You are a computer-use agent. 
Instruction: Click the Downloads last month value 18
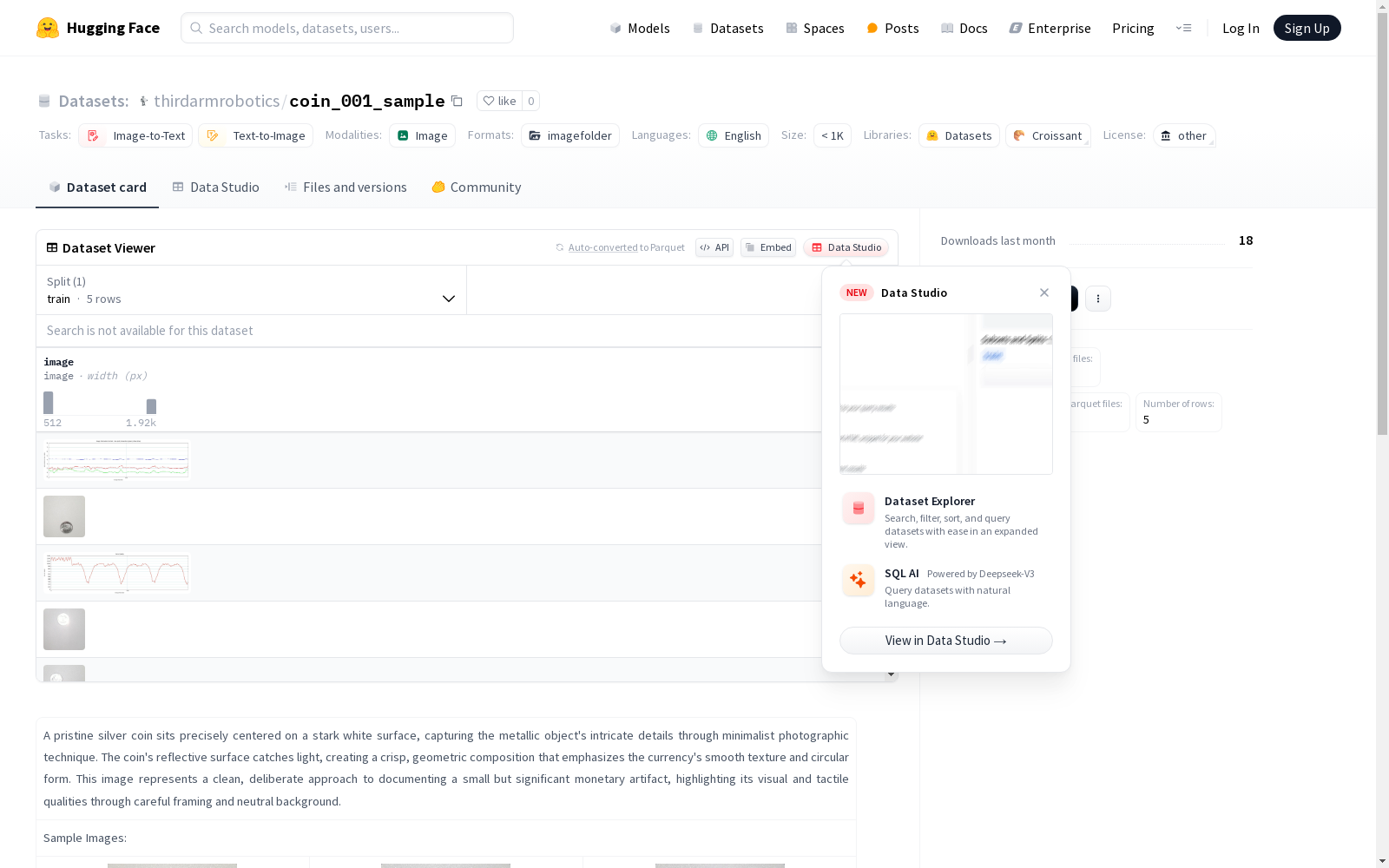1246,240
